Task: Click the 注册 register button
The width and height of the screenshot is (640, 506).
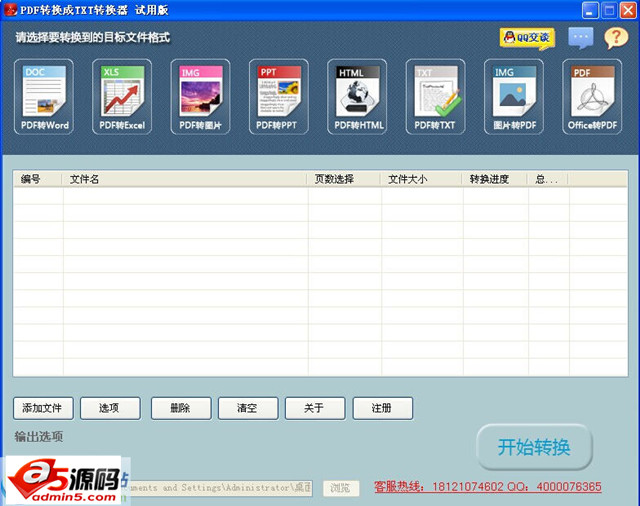Action: click(x=383, y=408)
